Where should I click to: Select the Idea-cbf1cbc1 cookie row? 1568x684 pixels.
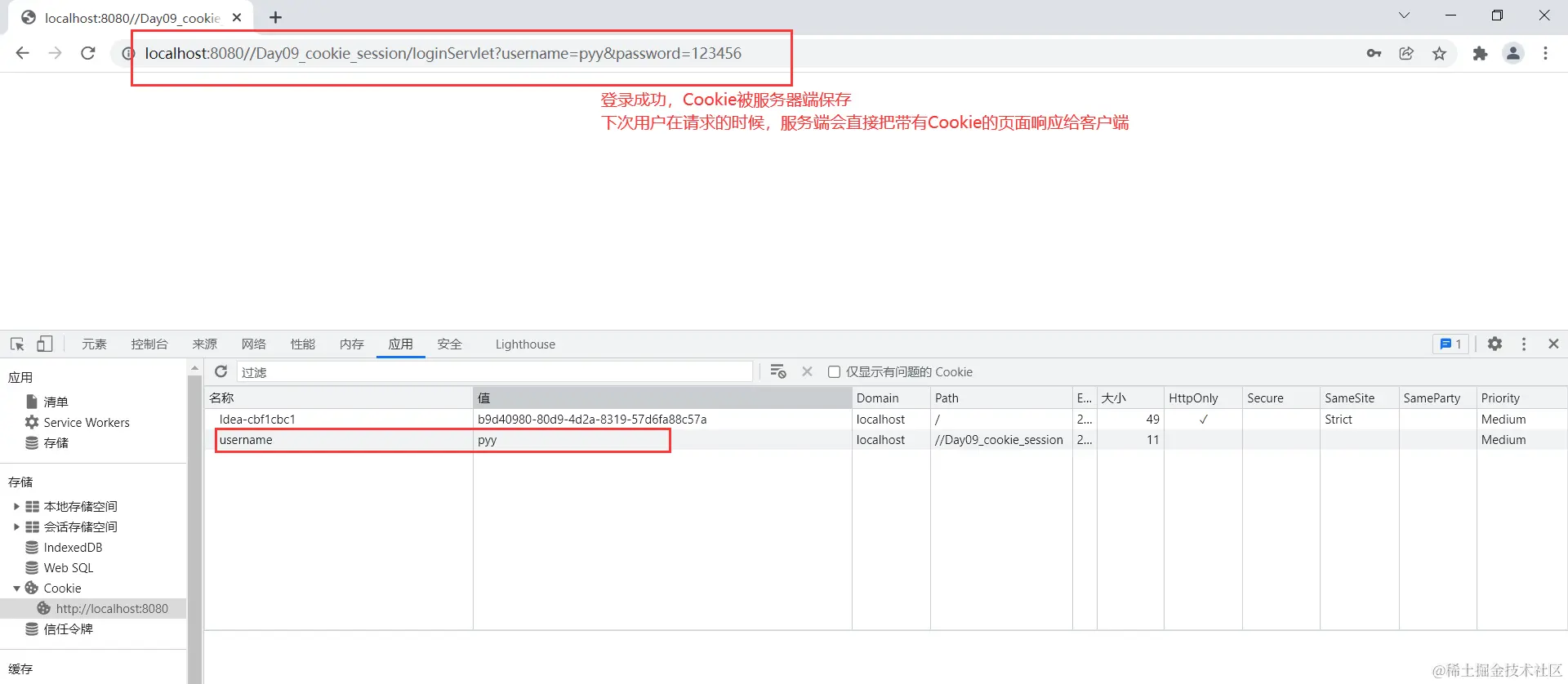(886, 419)
